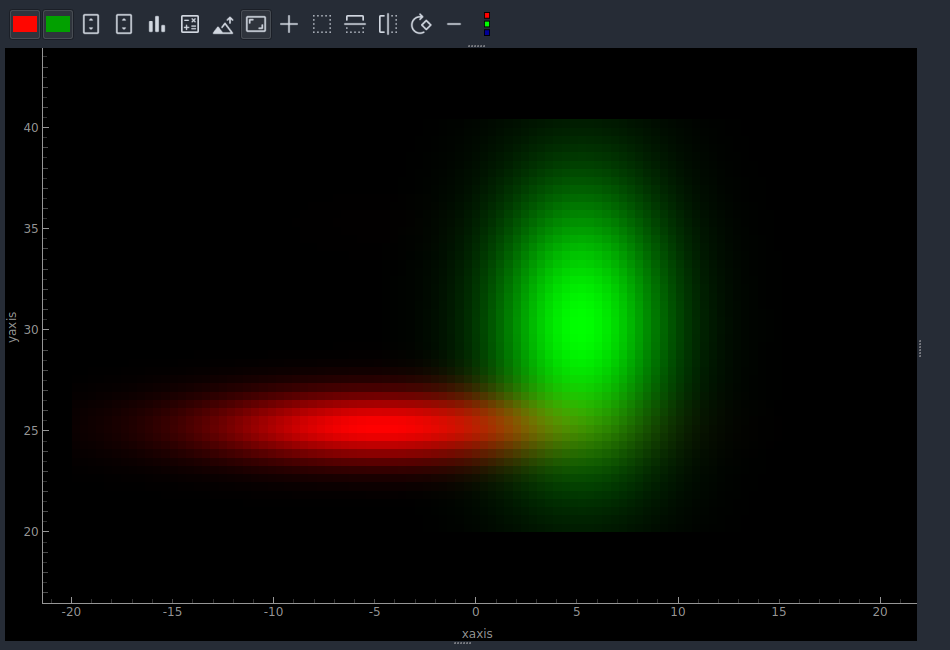Select the dotted rectangle selection tool
Screen dimensions: 950x650
tap(322, 24)
